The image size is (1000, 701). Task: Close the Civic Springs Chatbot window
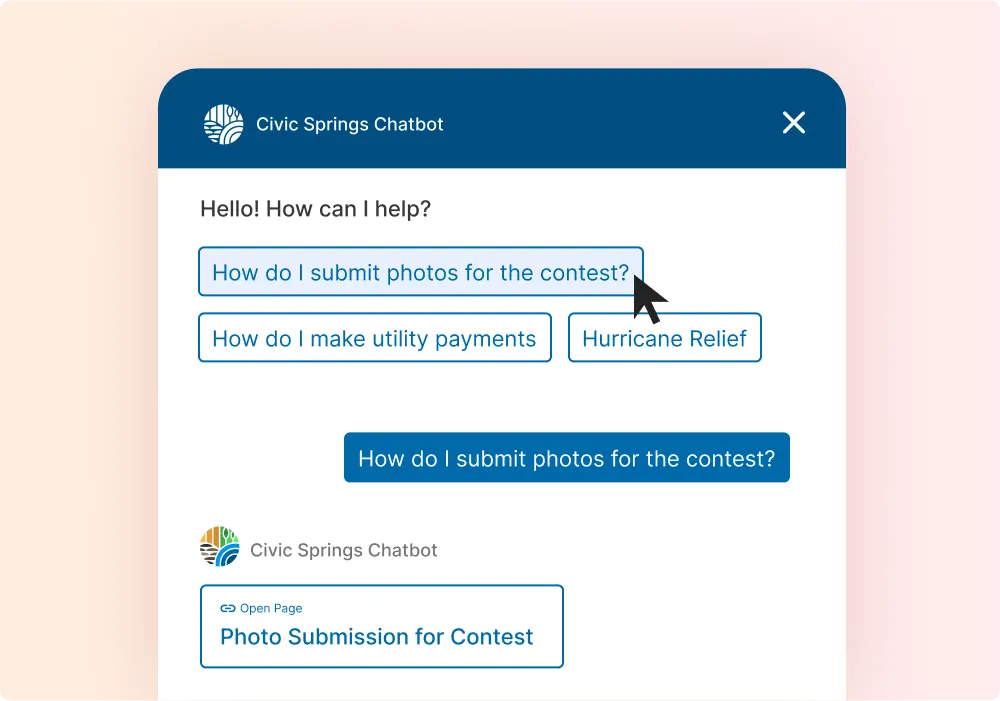794,123
